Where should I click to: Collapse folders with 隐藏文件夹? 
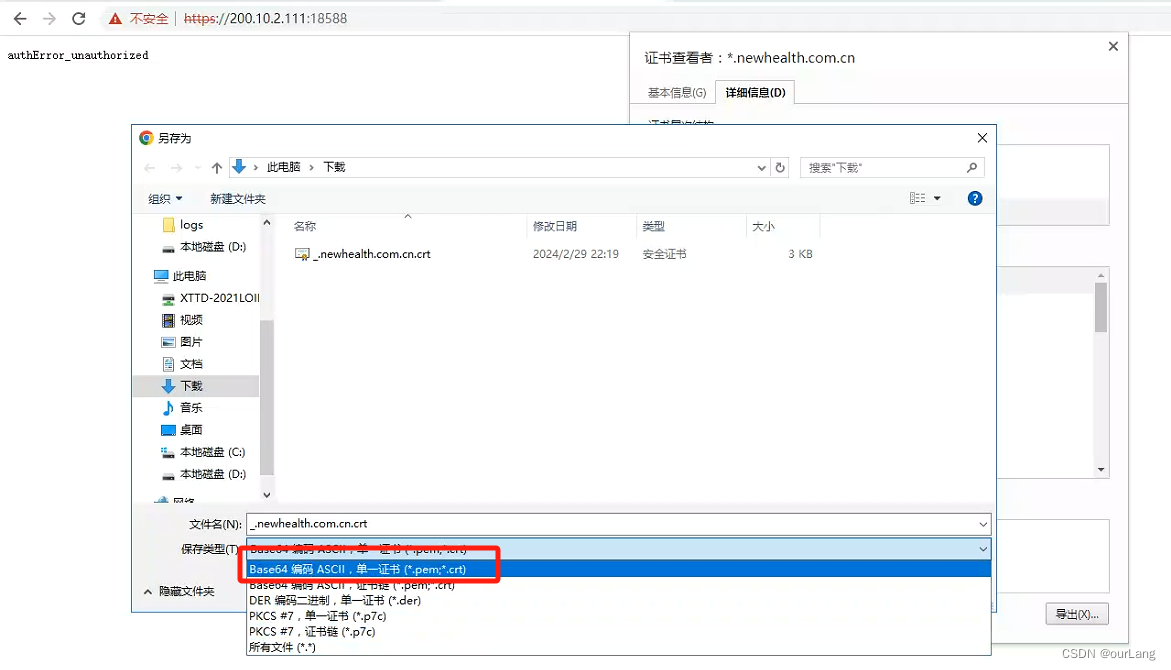click(x=179, y=592)
